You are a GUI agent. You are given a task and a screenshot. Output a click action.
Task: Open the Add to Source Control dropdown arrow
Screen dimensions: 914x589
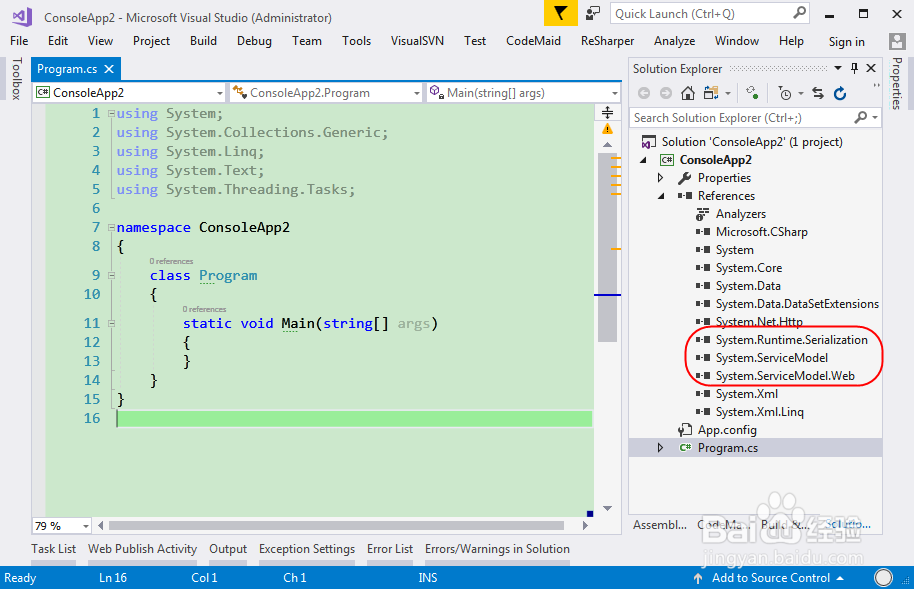pos(840,578)
